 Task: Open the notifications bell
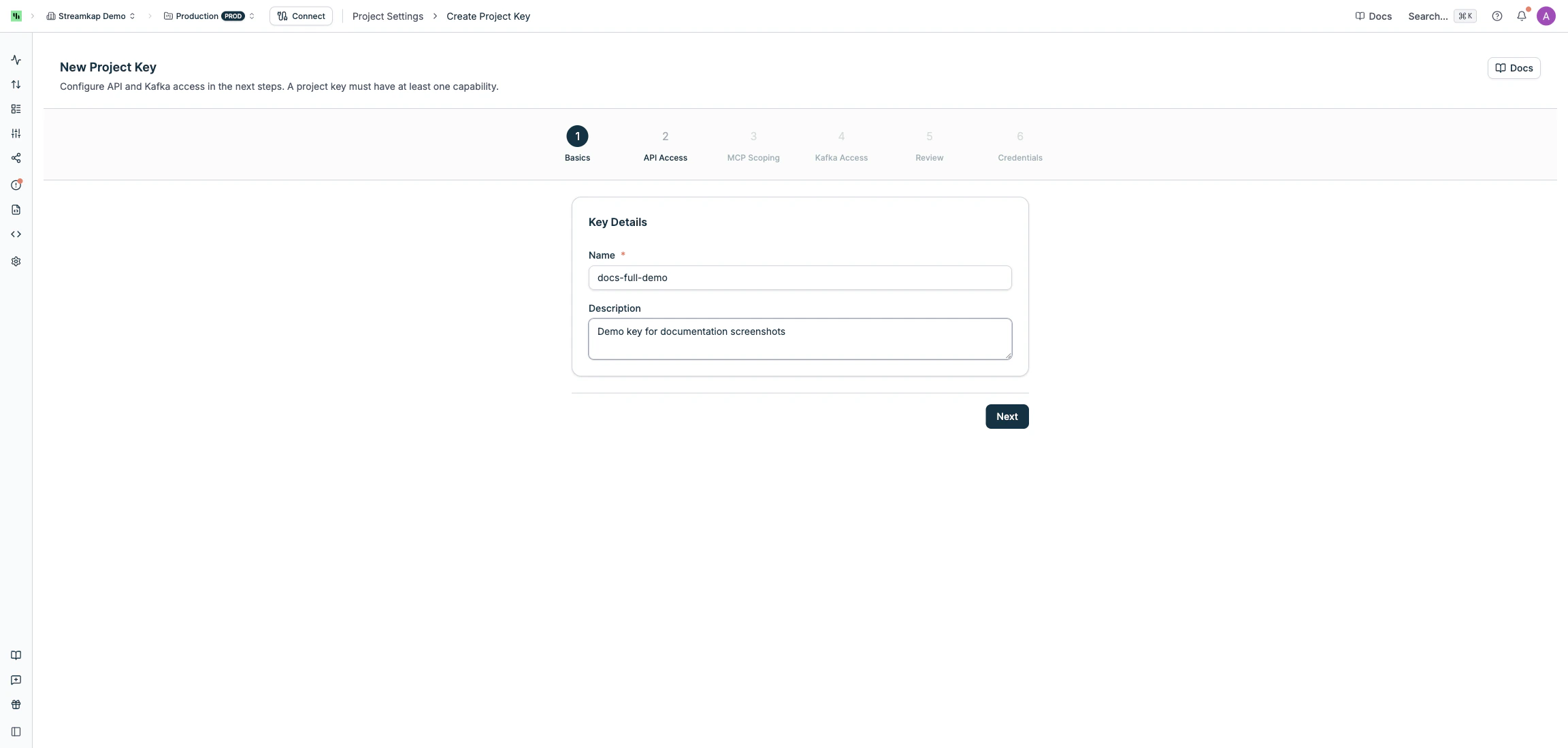[1522, 16]
